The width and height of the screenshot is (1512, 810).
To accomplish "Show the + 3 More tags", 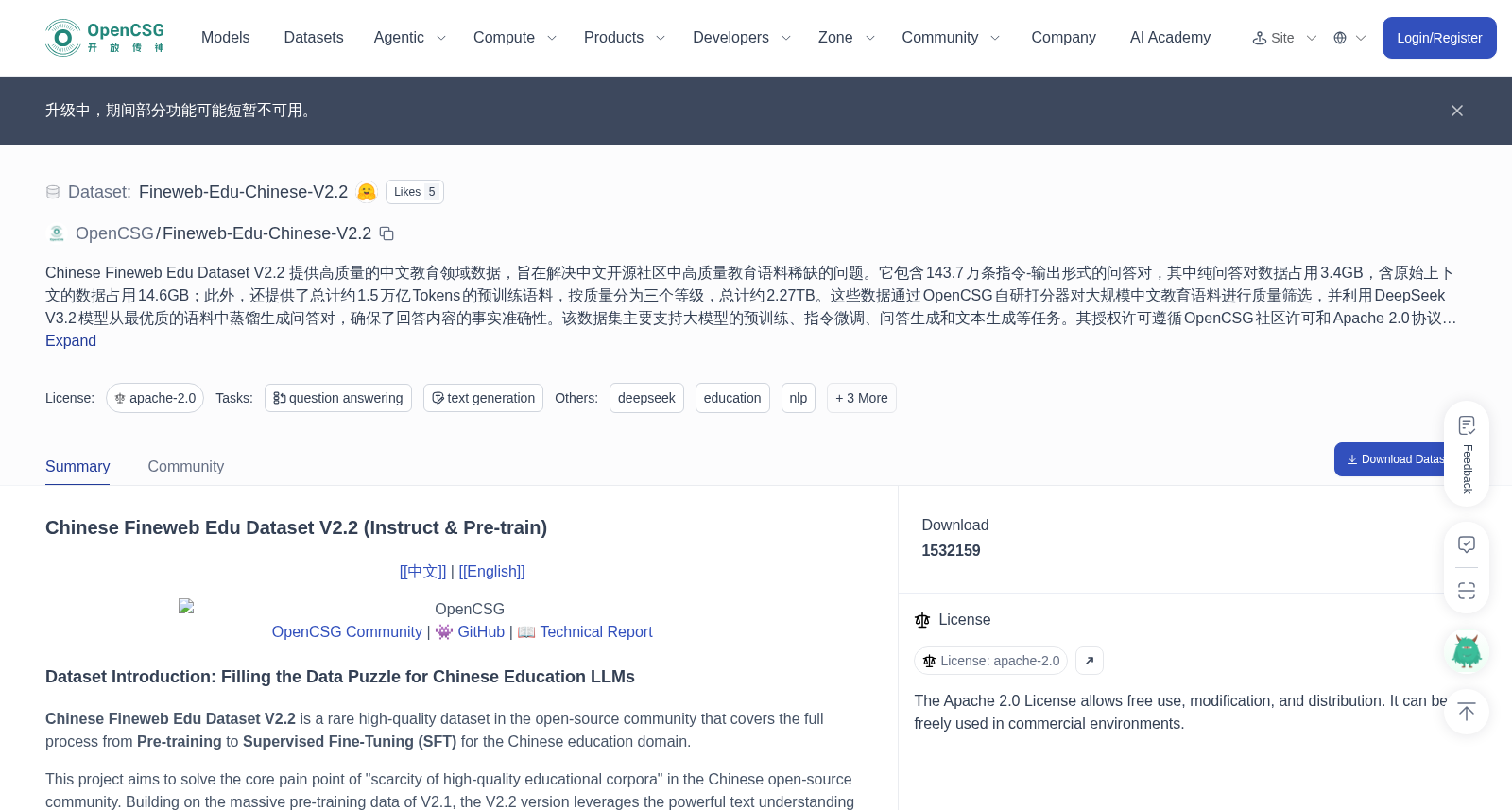I will click(862, 398).
